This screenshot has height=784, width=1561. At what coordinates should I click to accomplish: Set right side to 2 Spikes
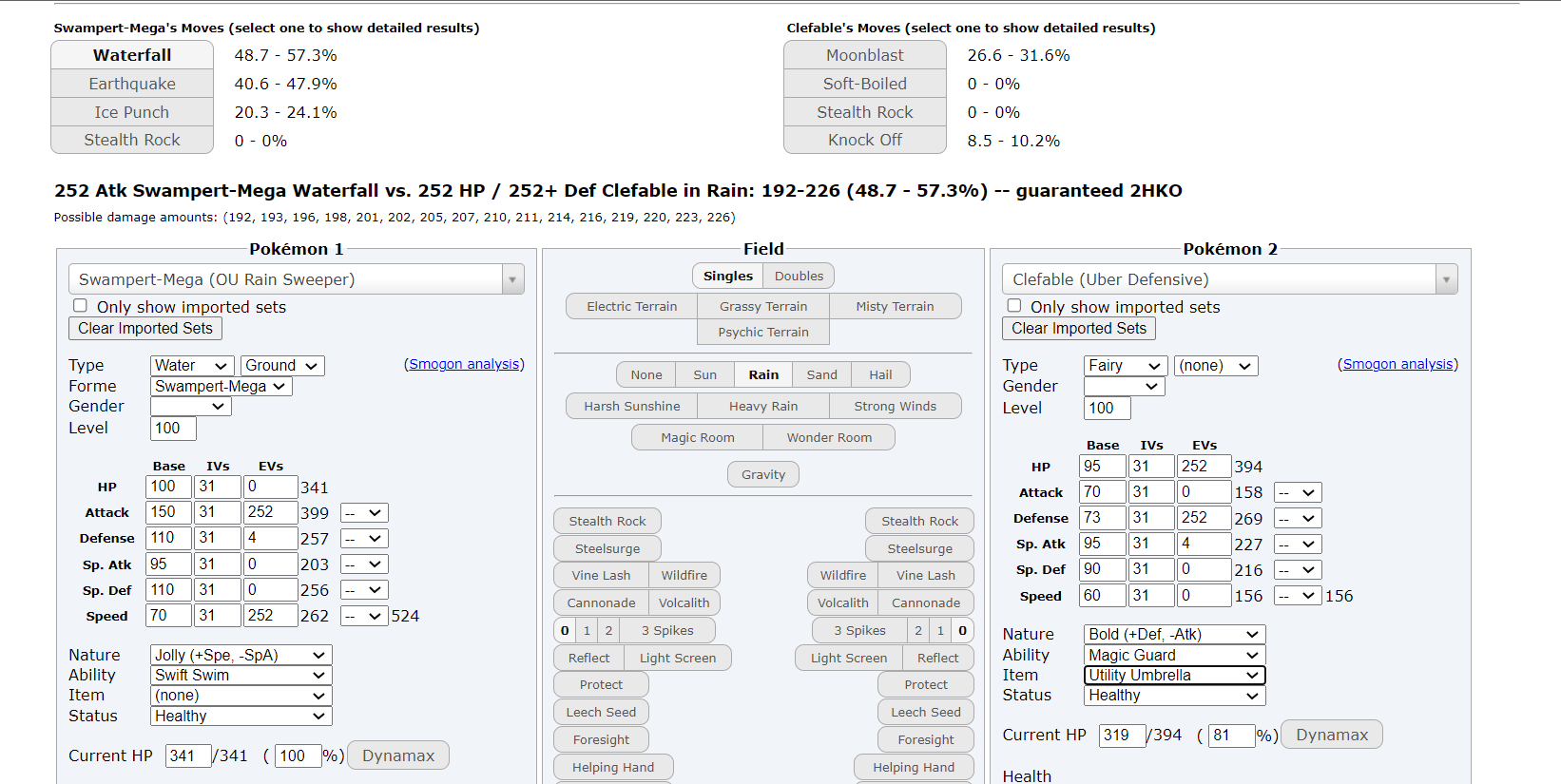tap(918, 630)
